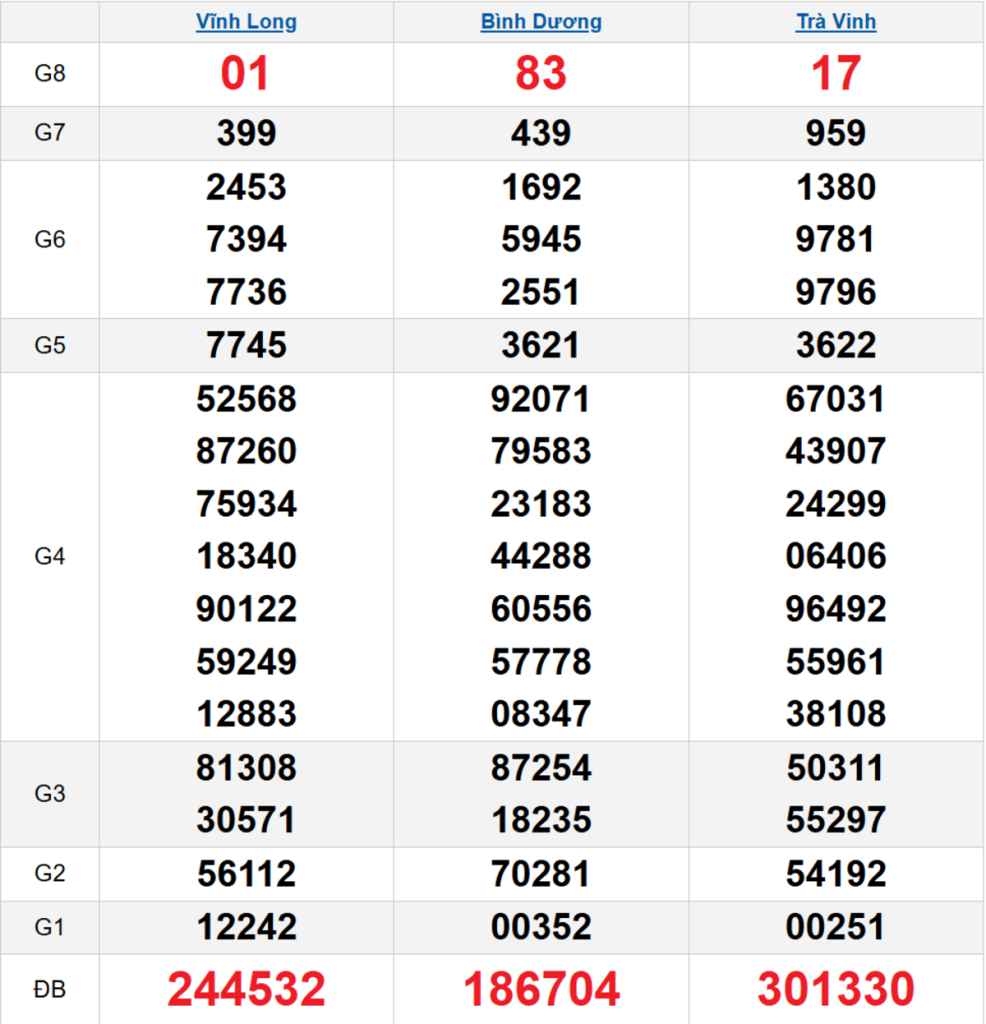The height and width of the screenshot is (1024, 986).
Task: Open the Trà Vinh province link
Action: tap(836, 22)
